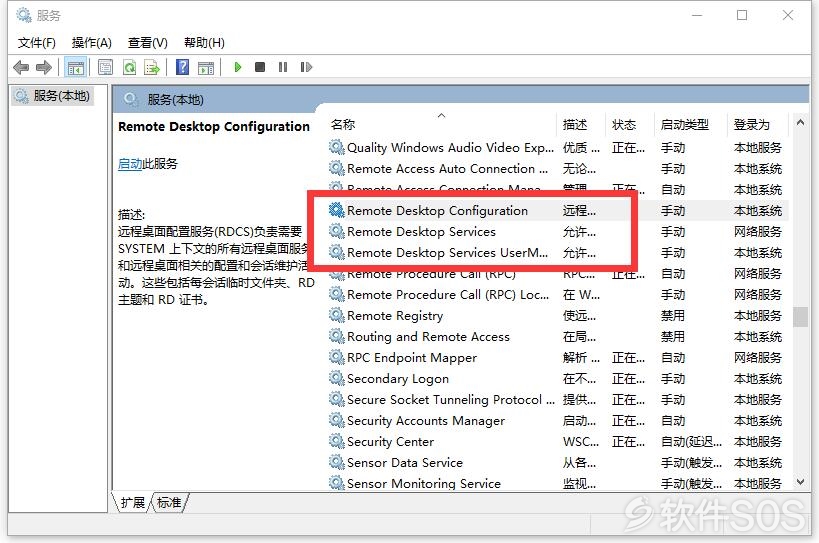This screenshot has height=543, width=819.
Task: Open the 操作(A) menu
Action: 92,43
